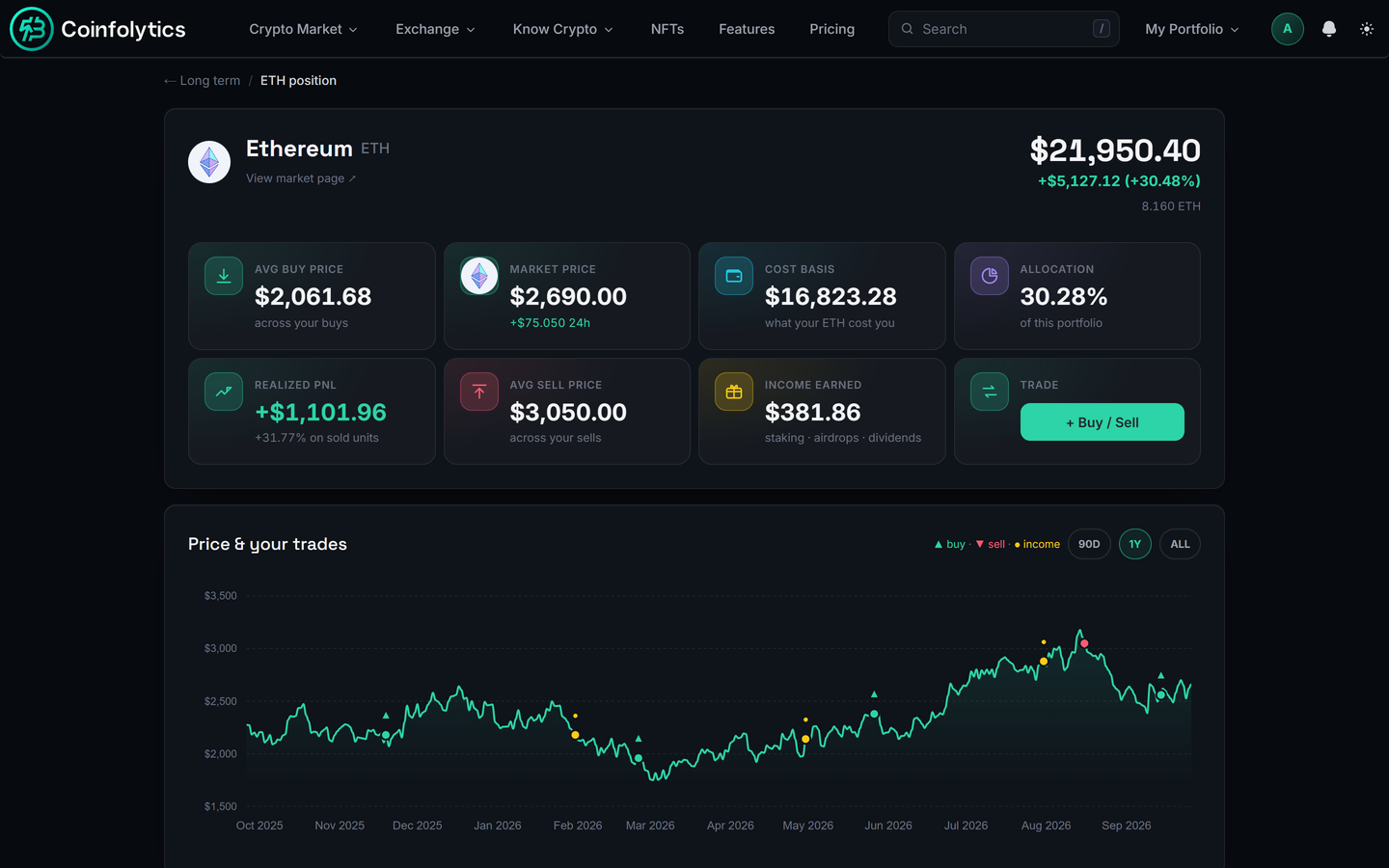Click the Price & your trades heading
1389x868 pixels.
point(267,544)
